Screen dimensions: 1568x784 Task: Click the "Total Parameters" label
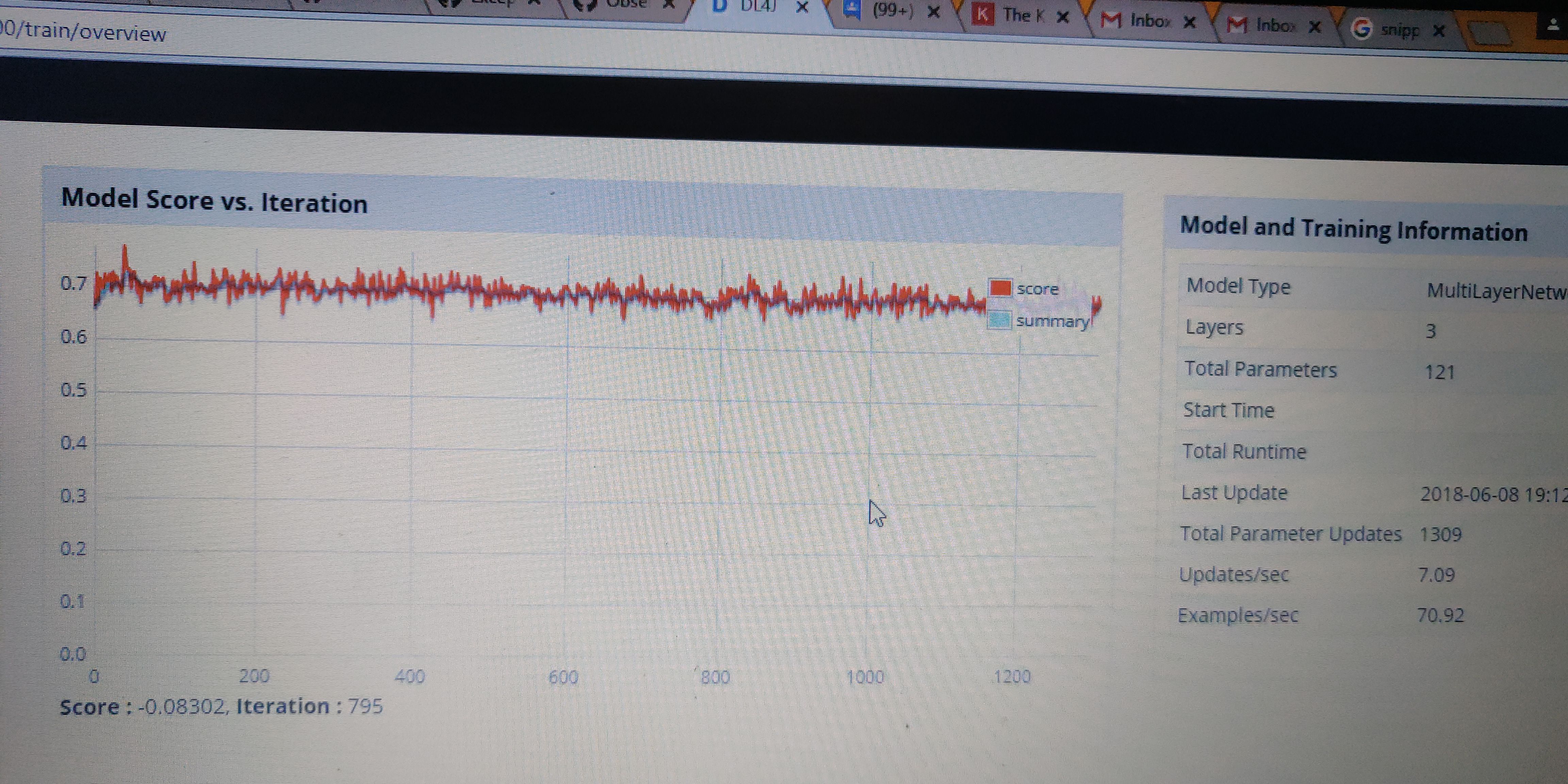pyautogui.click(x=1260, y=369)
